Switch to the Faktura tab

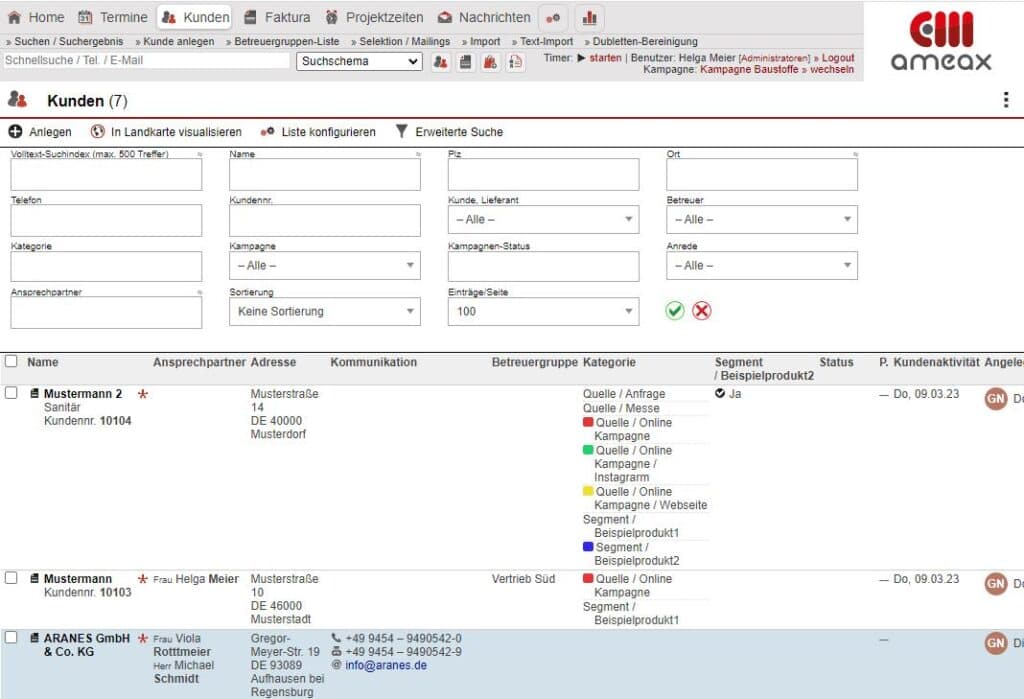pos(278,17)
